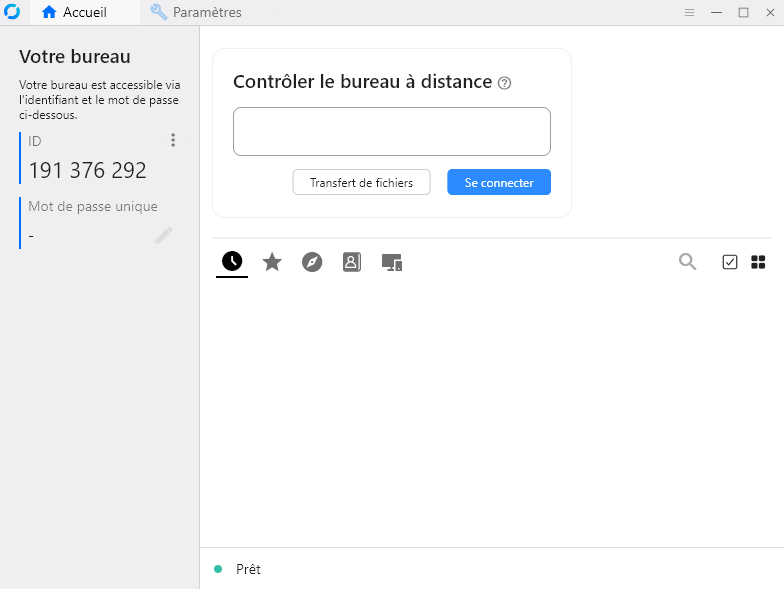Click the ID number 191 376 292
The width and height of the screenshot is (784, 589).
point(88,170)
